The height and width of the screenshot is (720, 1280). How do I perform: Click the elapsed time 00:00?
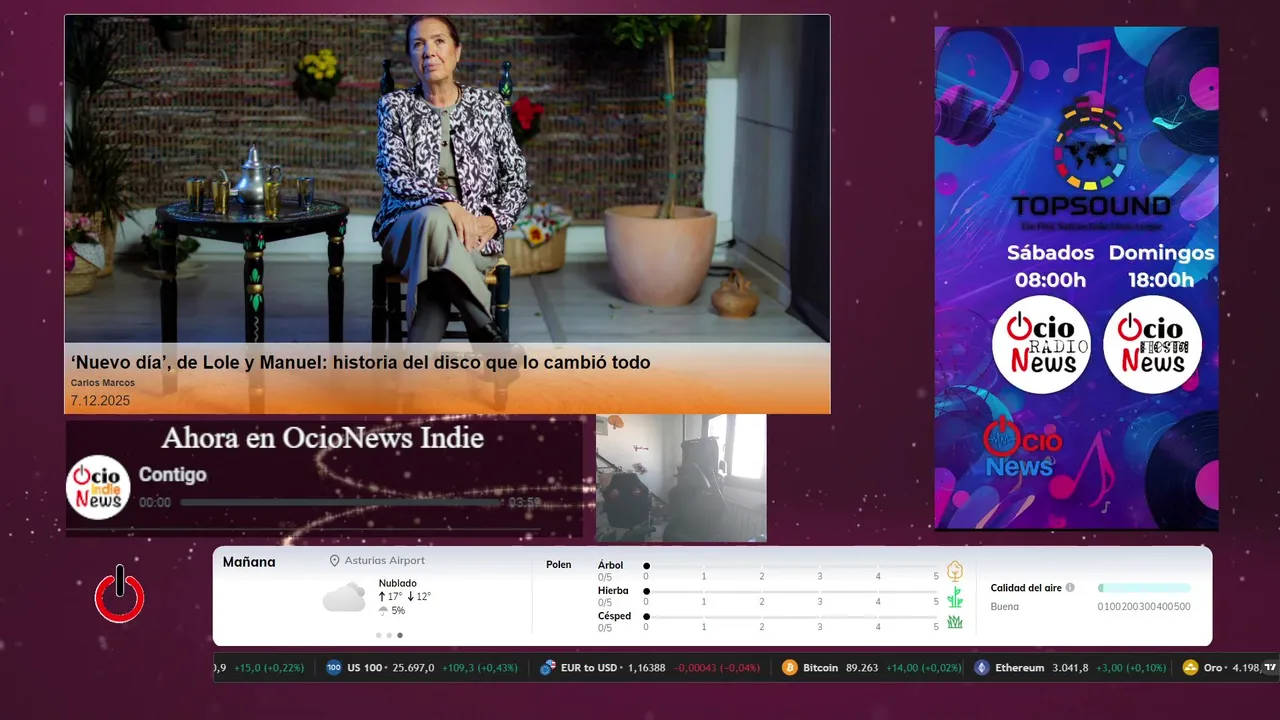[x=155, y=503]
